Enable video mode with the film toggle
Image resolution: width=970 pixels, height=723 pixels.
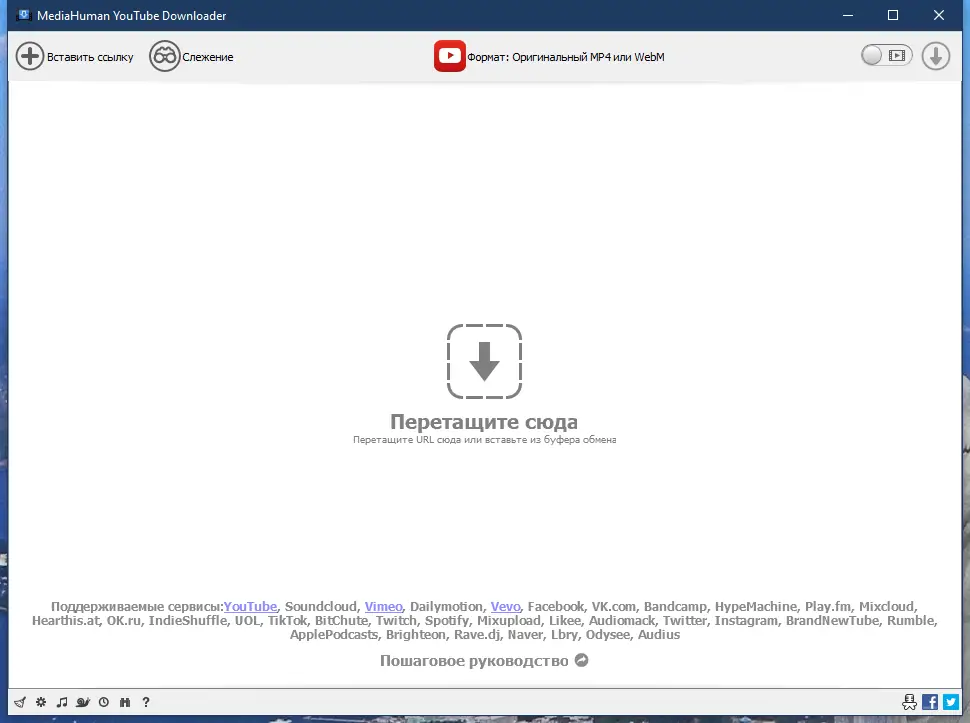point(897,55)
